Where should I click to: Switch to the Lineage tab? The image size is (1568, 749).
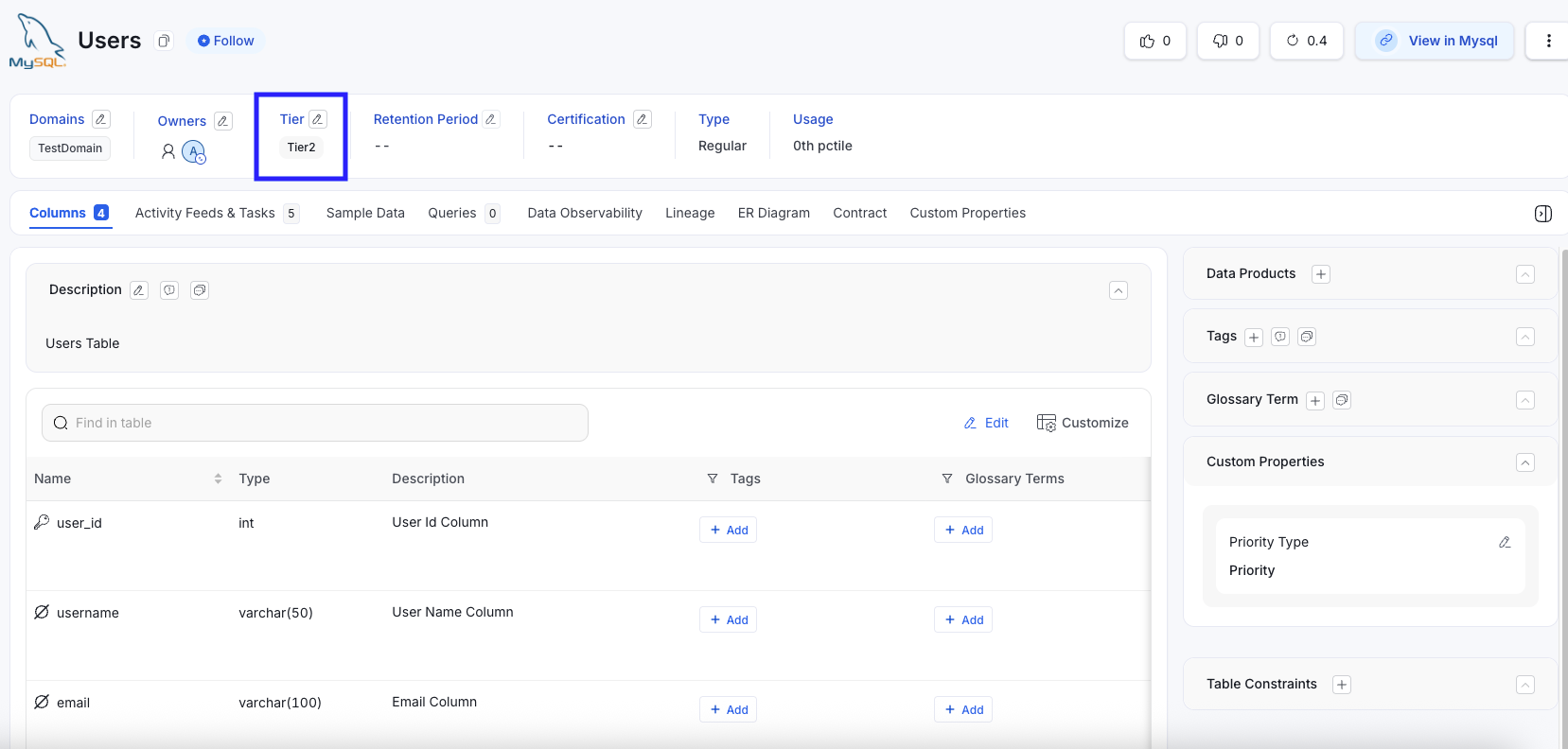tap(690, 213)
